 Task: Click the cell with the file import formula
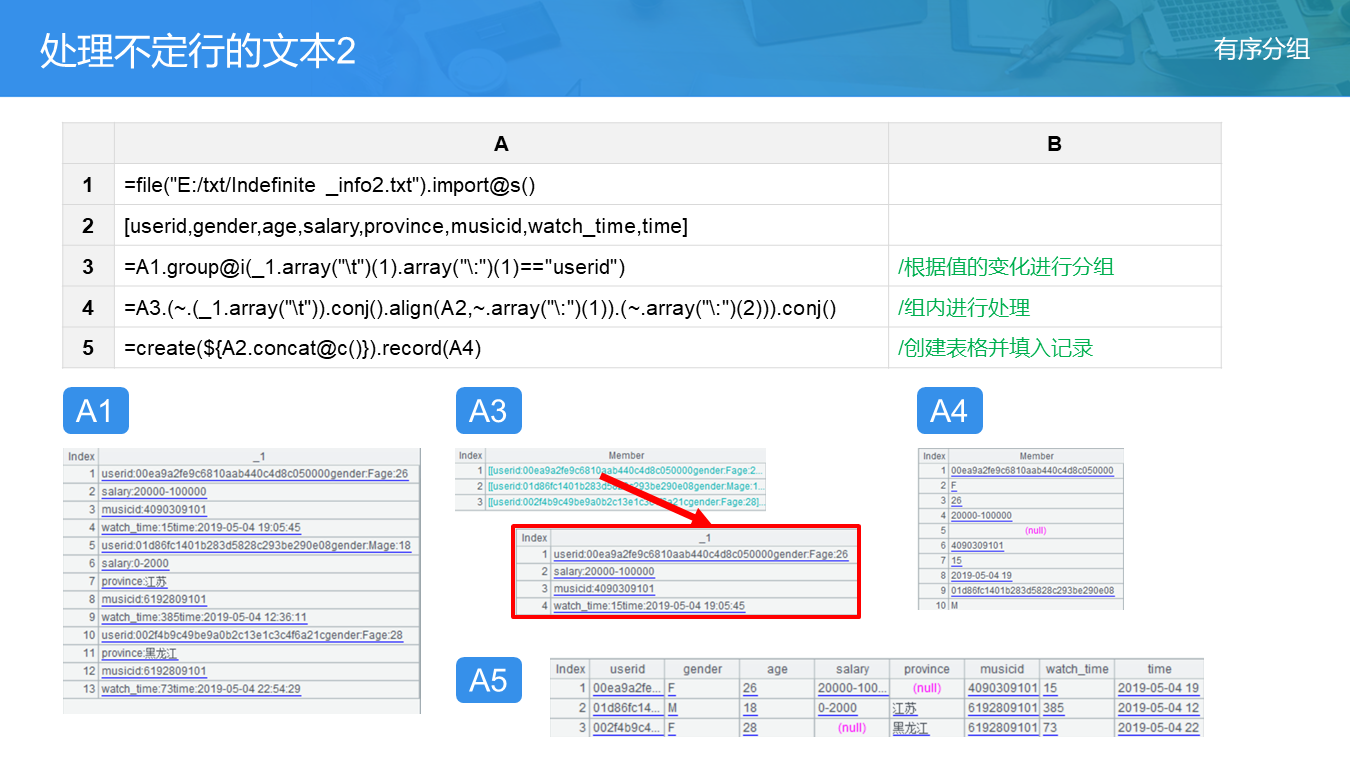pos(330,185)
